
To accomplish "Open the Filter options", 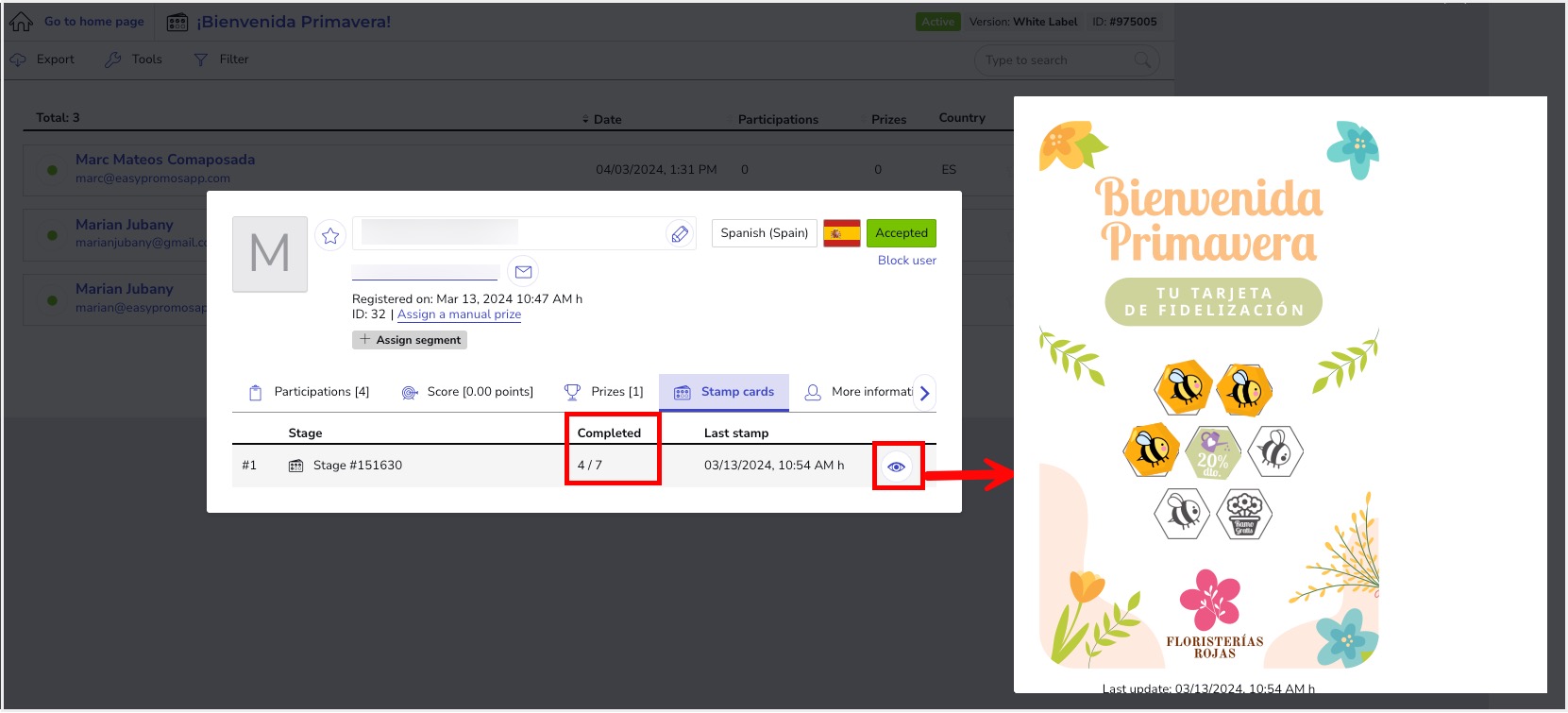I will pos(222,59).
